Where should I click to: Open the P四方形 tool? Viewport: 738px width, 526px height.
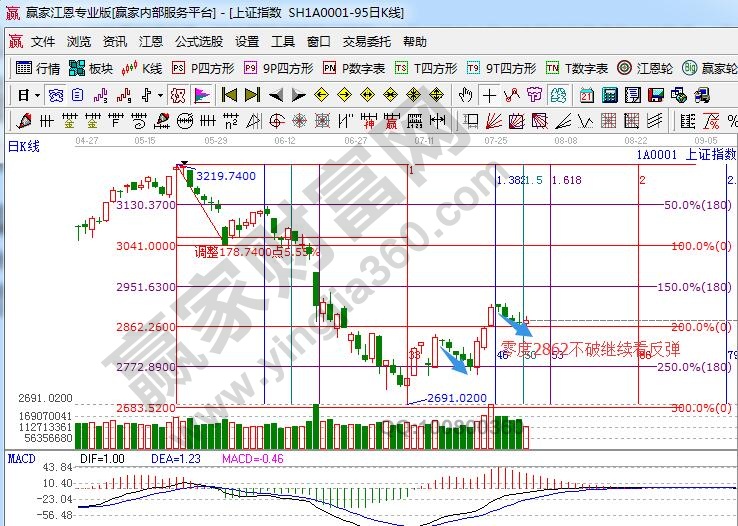coord(203,68)
